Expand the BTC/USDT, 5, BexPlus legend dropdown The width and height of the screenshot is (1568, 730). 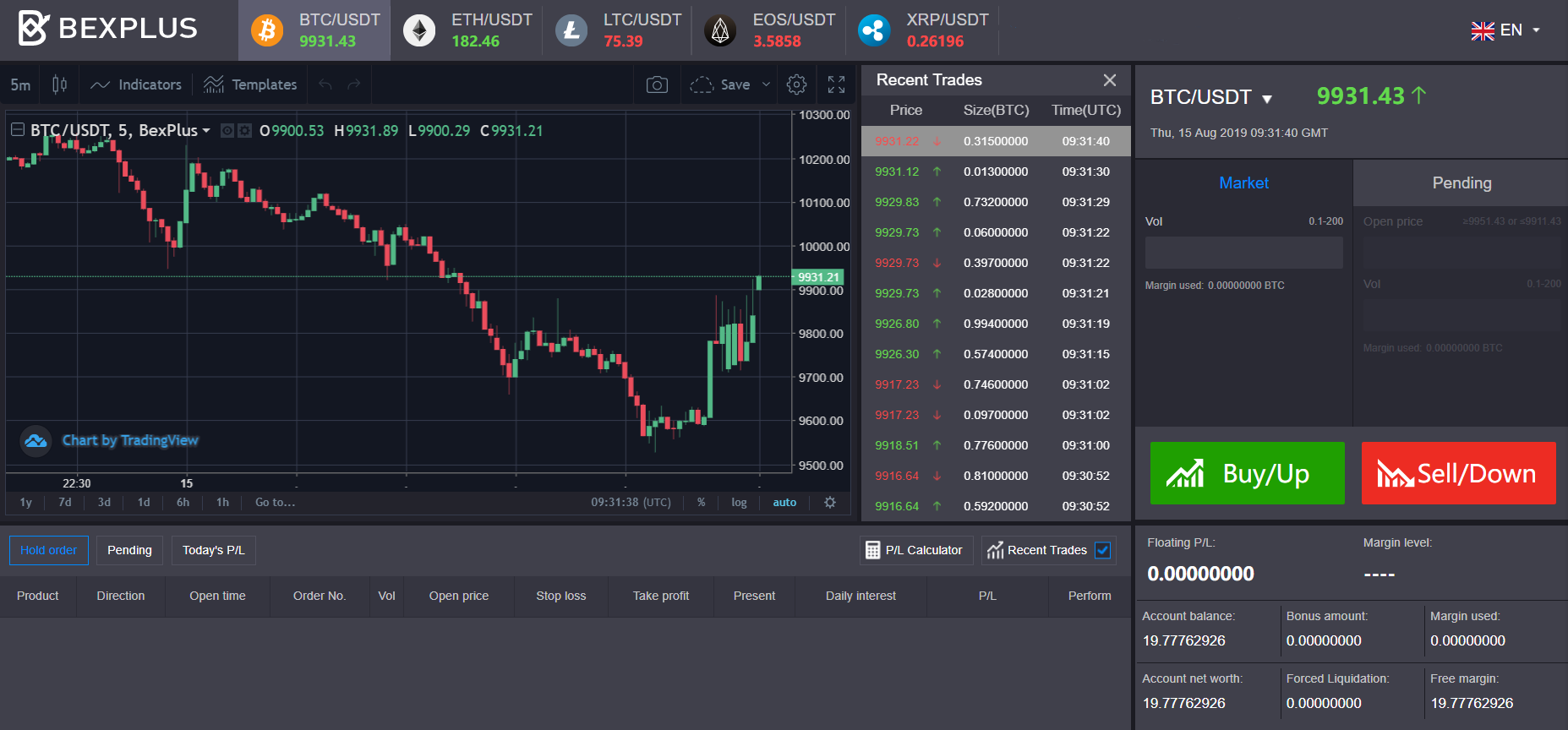[x=205, y=131]
